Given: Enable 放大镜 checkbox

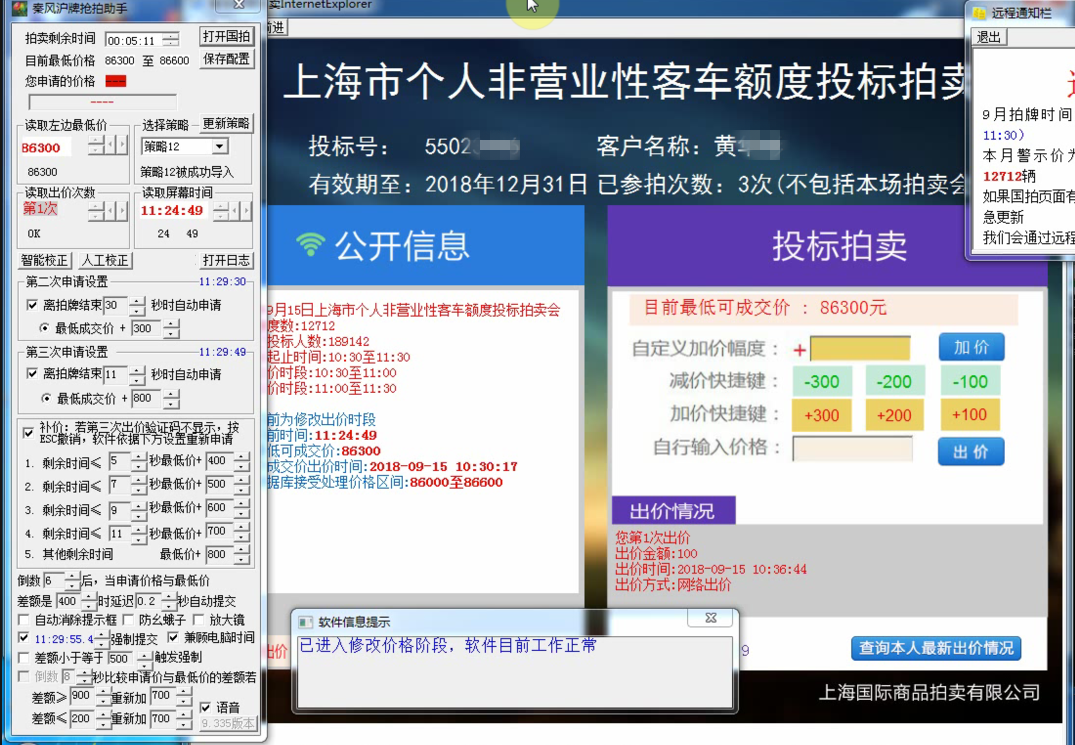Looking at the screenshot, I should (199, 620).
